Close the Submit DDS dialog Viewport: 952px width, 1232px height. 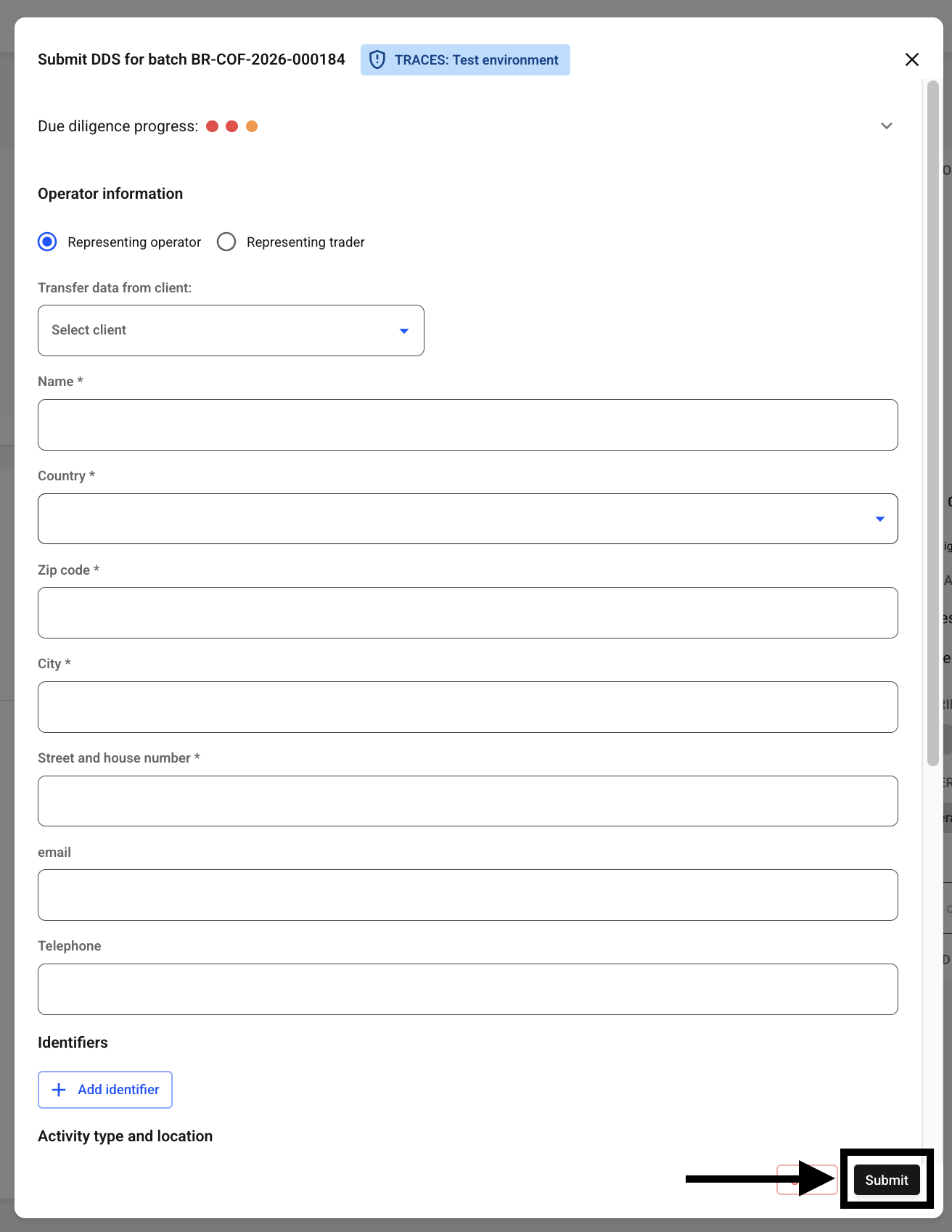(912, 59)
